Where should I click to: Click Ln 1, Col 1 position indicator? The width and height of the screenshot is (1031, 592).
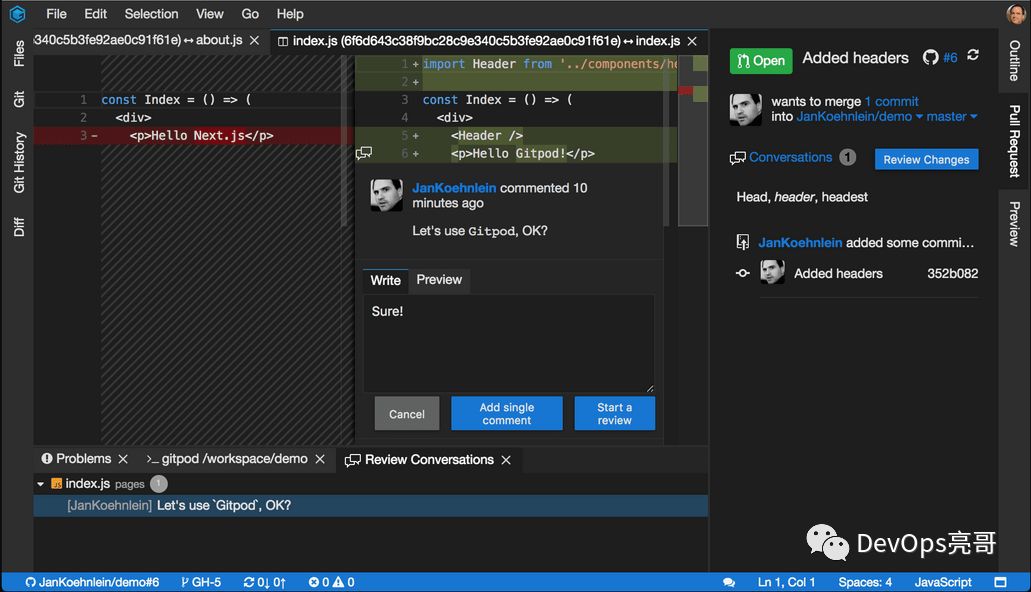click(x=786, y=582)
